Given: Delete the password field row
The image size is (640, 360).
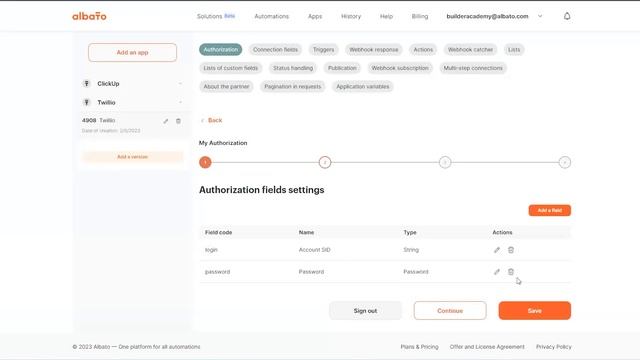Looking at the screenshot, I should pos(511,272).
